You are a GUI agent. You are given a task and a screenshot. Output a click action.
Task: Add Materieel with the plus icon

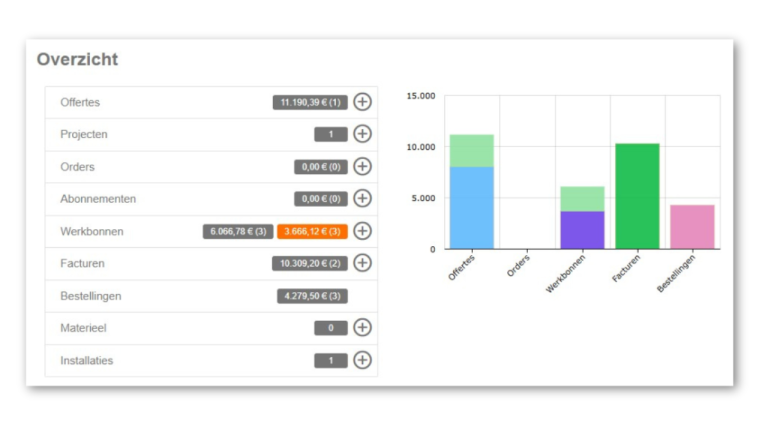[362, 328]
